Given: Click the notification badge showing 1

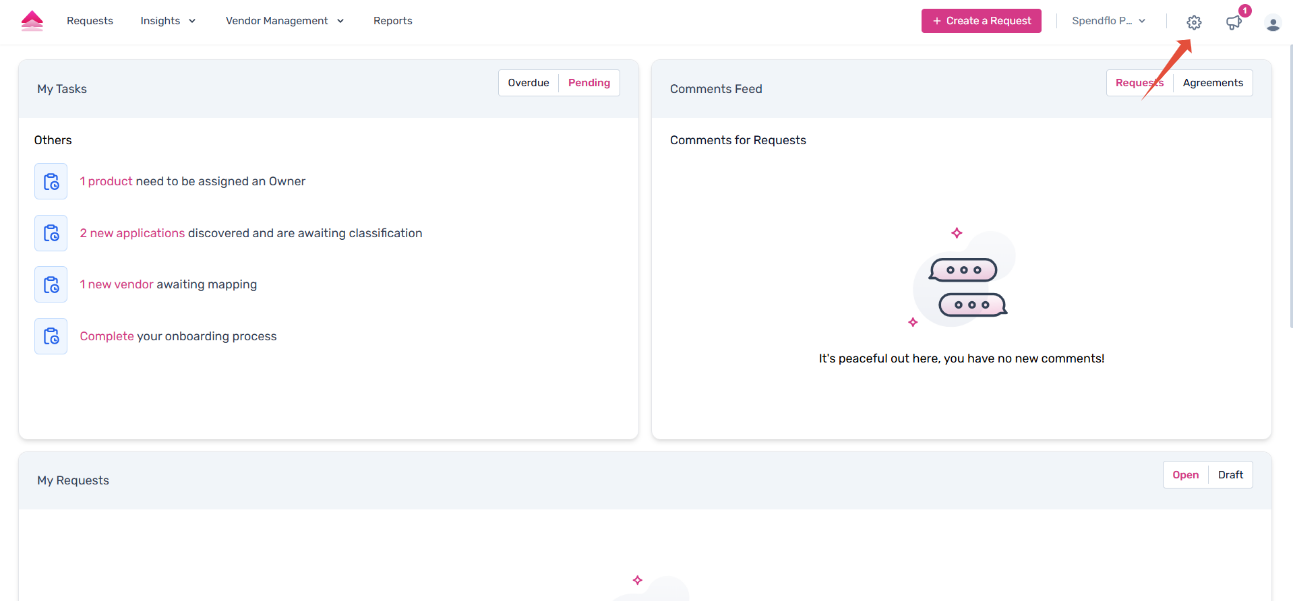Looking at the screenshot, I should tap(1245, 11).
